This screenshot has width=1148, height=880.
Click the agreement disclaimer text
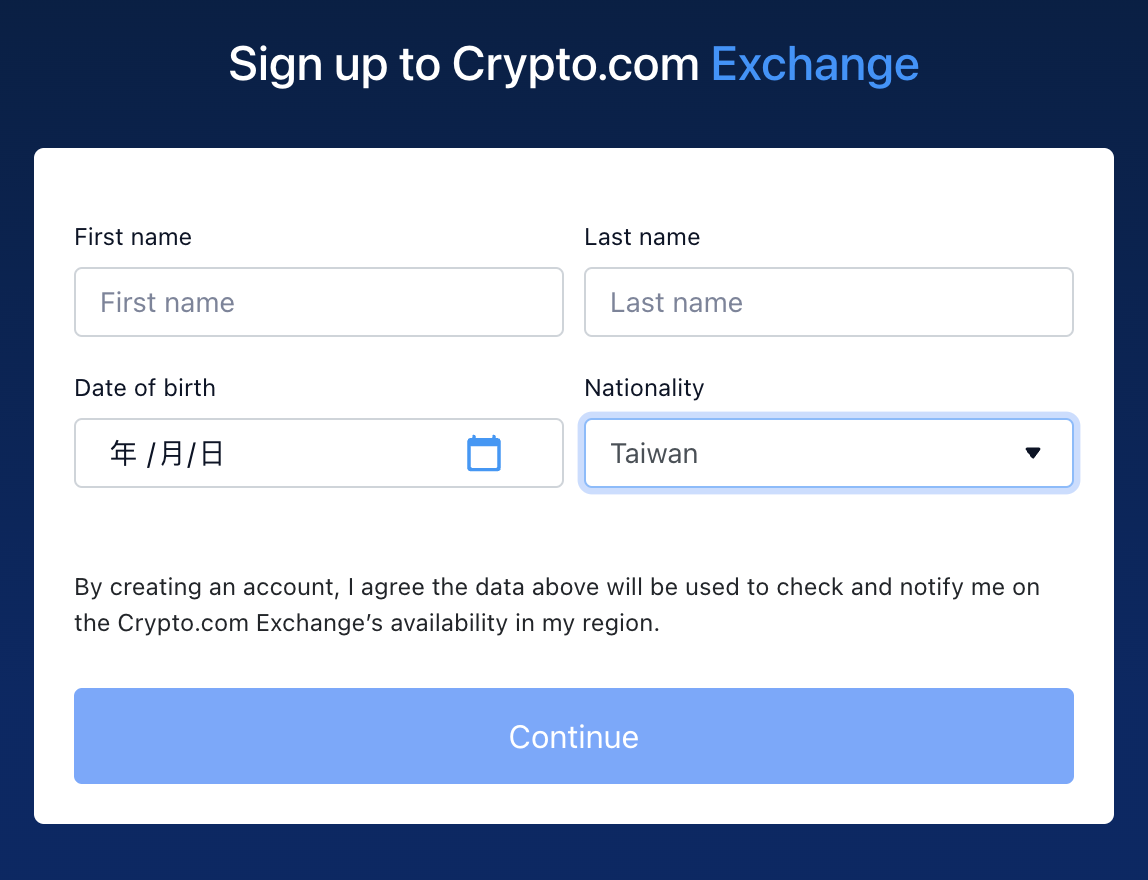[x=556, y=604]
